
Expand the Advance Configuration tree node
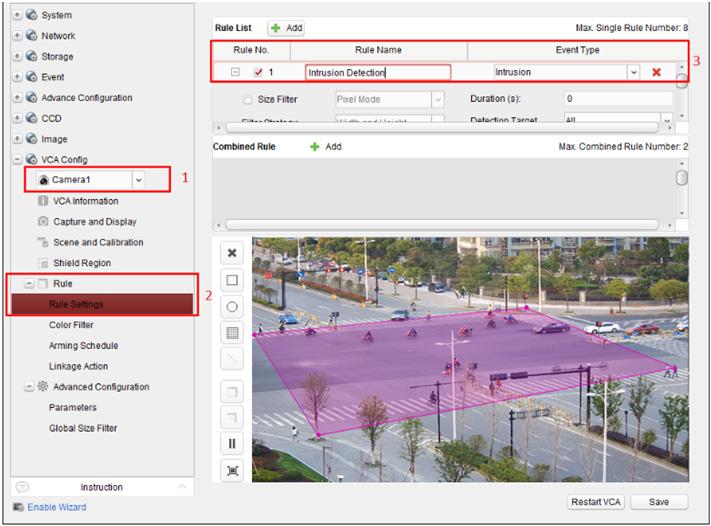click(x=17, y=97)
